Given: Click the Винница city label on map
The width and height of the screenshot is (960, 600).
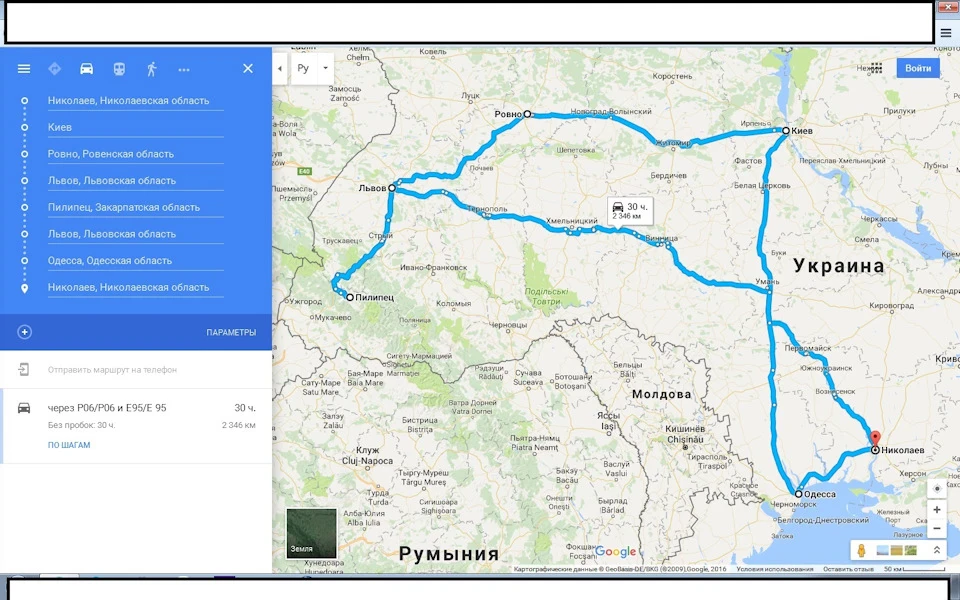Looking at the screenshot, I should coord(661,238).
